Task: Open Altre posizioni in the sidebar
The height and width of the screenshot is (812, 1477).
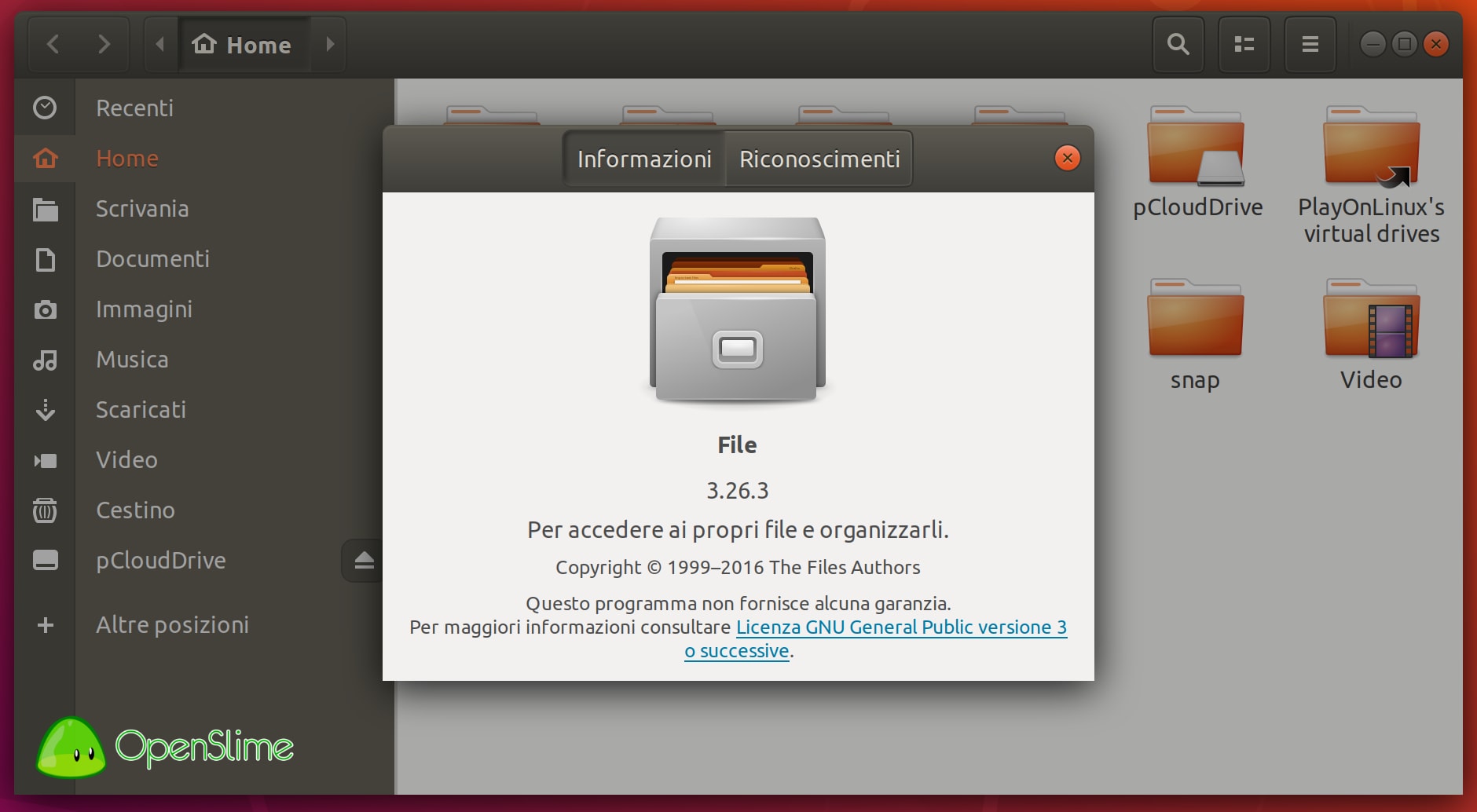Action: click(x=172, y=624)
